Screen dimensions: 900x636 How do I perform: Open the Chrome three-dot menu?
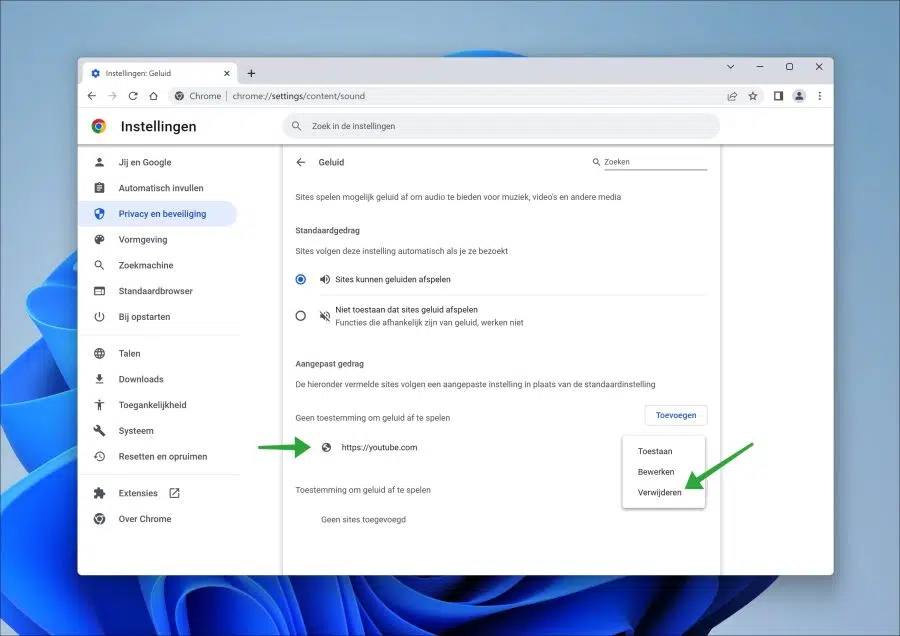click(820, 96)
